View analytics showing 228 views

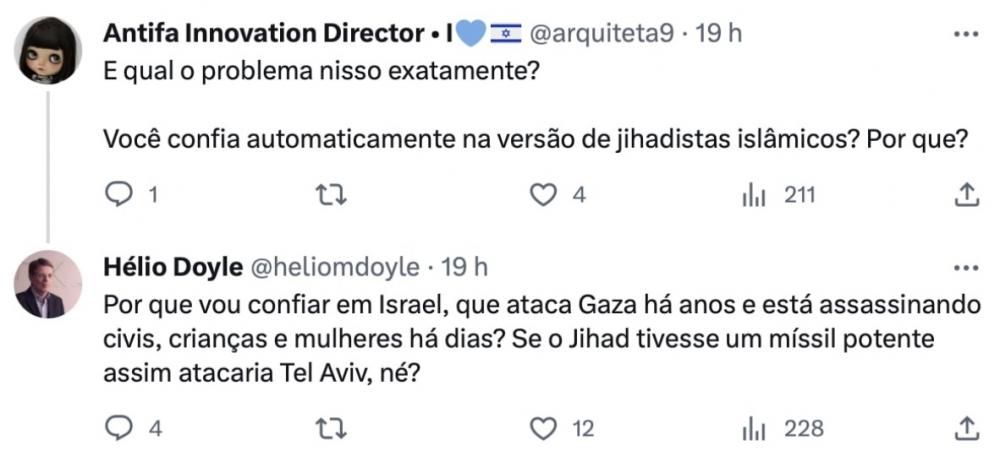(x=753, y=429)
